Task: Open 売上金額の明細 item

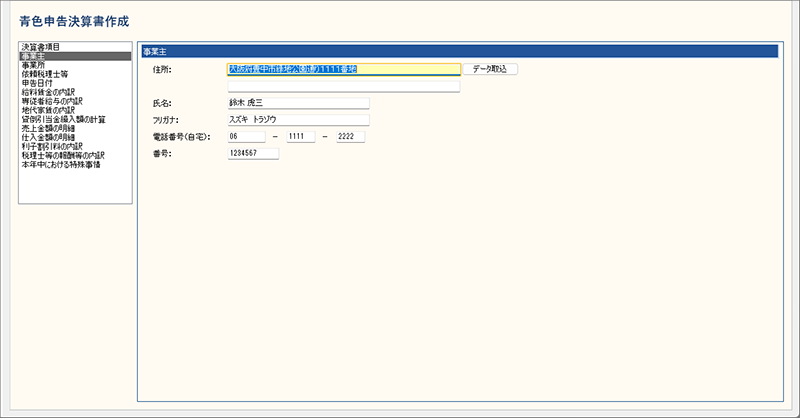Action: 48,128
